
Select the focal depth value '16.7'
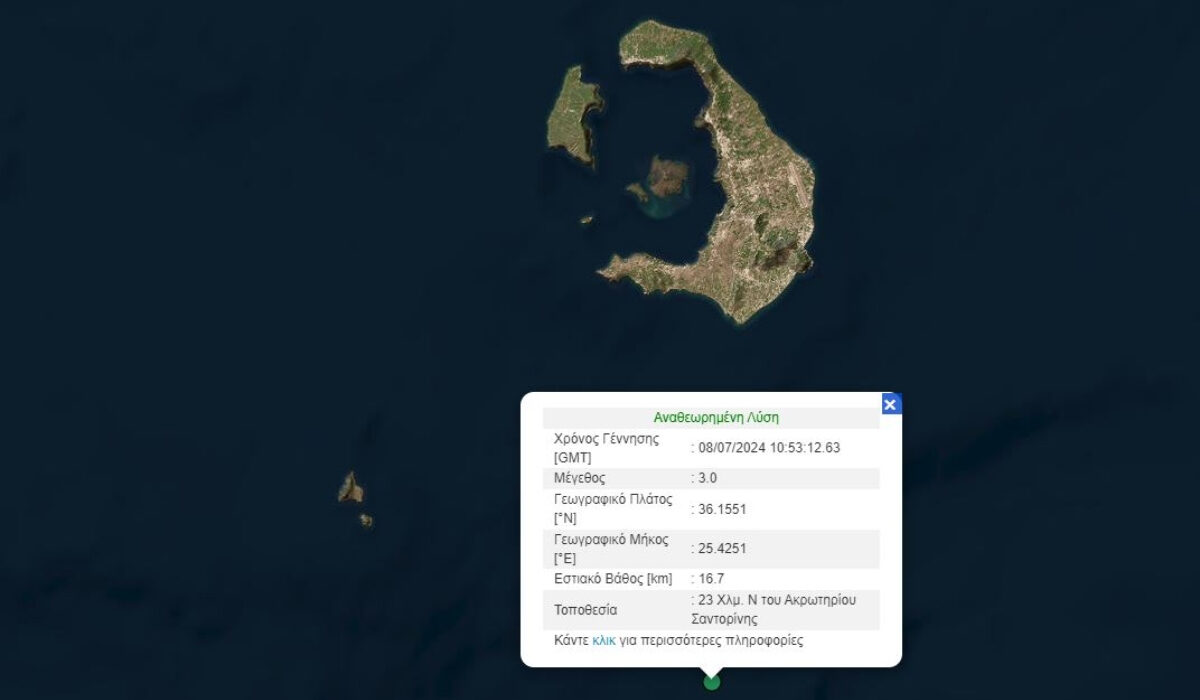711,578
